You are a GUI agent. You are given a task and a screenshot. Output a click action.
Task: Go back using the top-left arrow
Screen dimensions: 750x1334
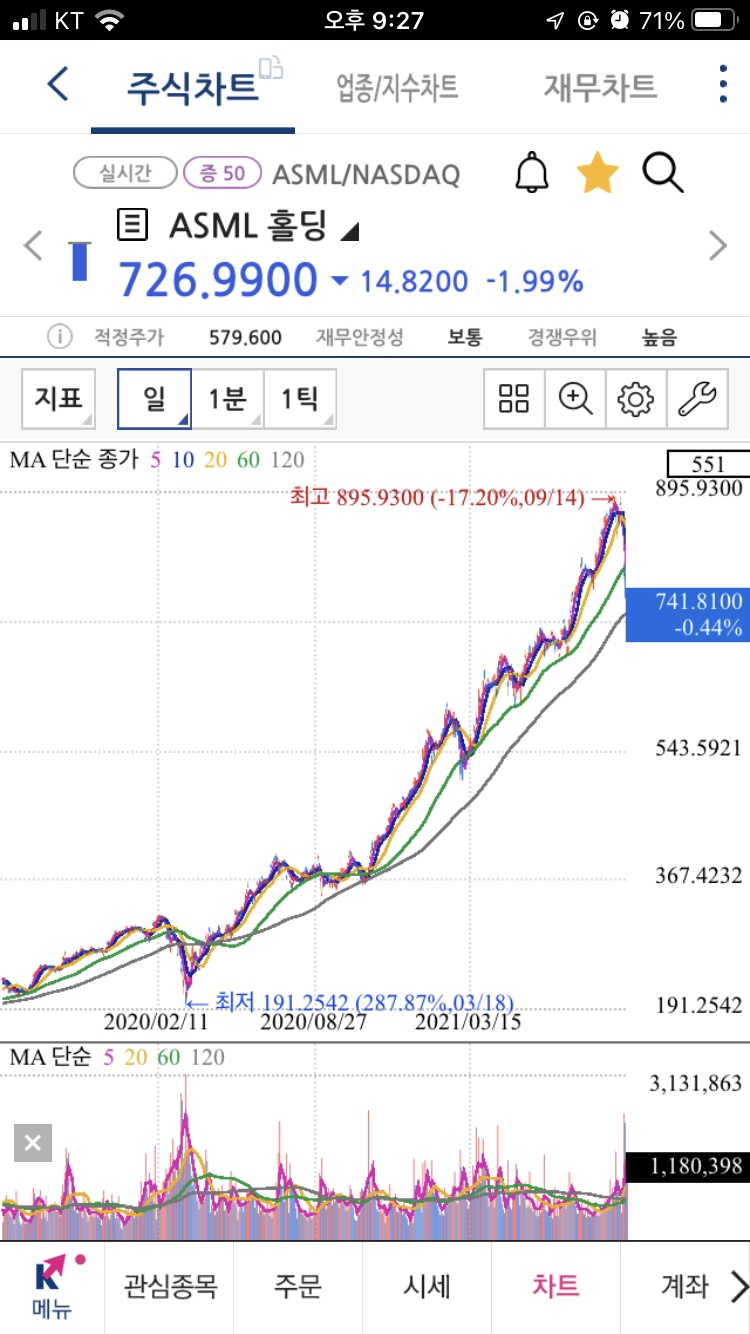(x=58, y=84)
